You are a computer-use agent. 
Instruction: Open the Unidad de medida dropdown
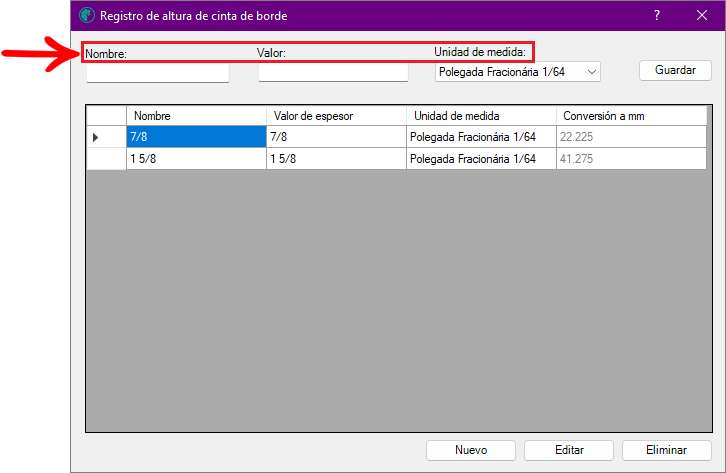coord(518,72)
